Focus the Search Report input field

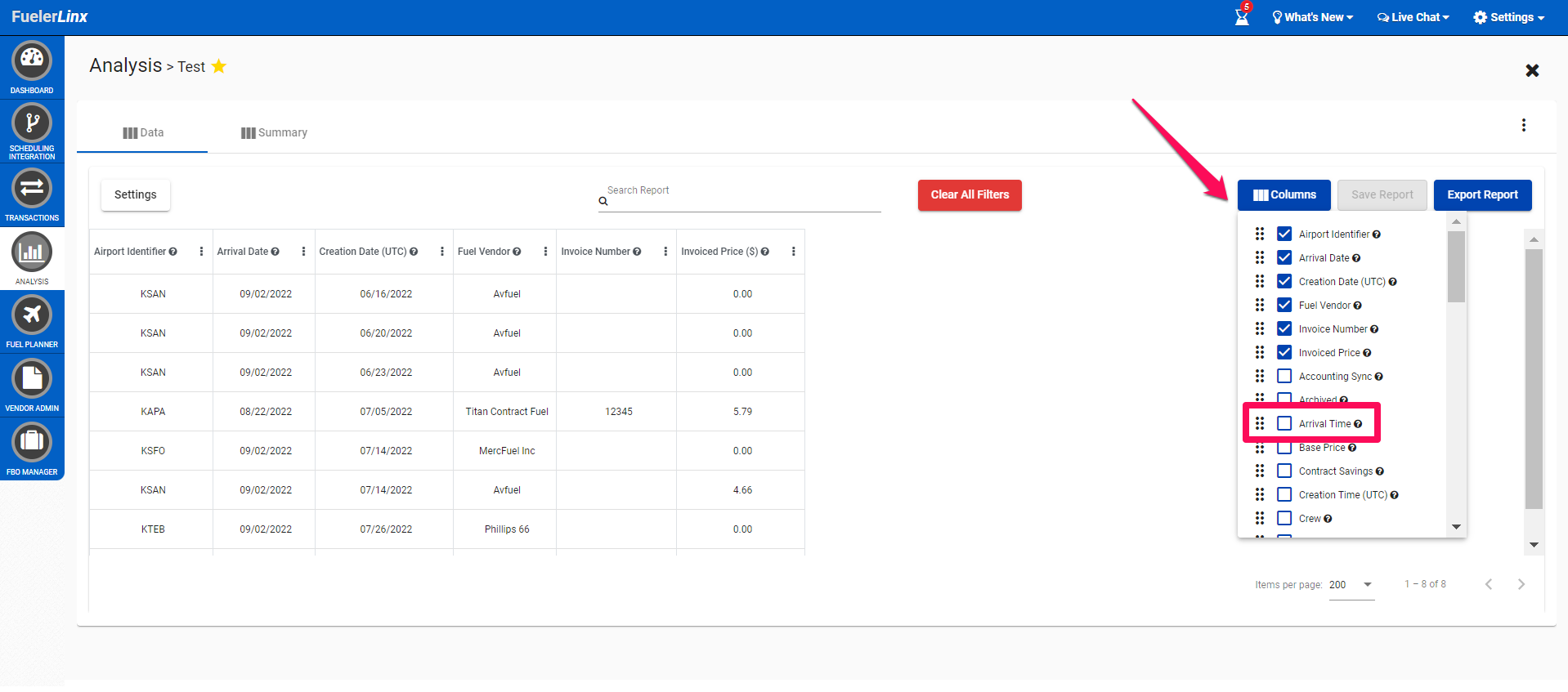tap(740, 197)
